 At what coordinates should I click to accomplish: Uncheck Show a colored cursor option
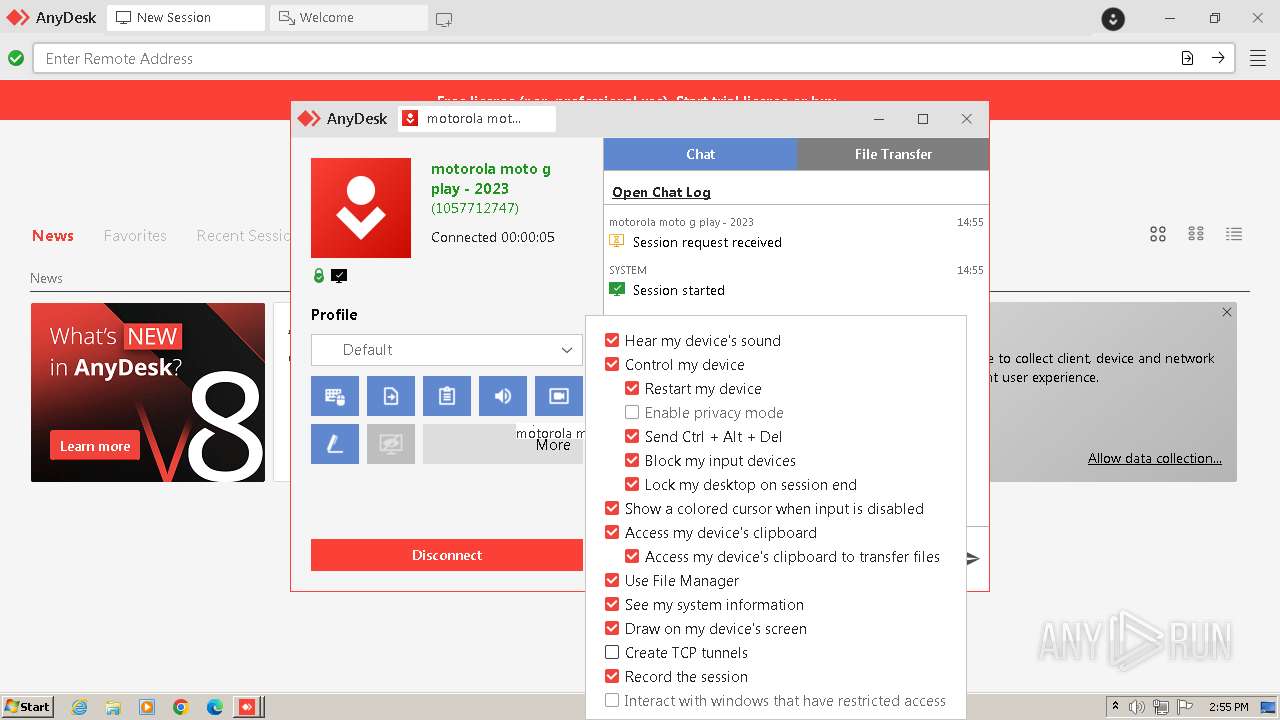pyautogui.click(x=612, y=508)
